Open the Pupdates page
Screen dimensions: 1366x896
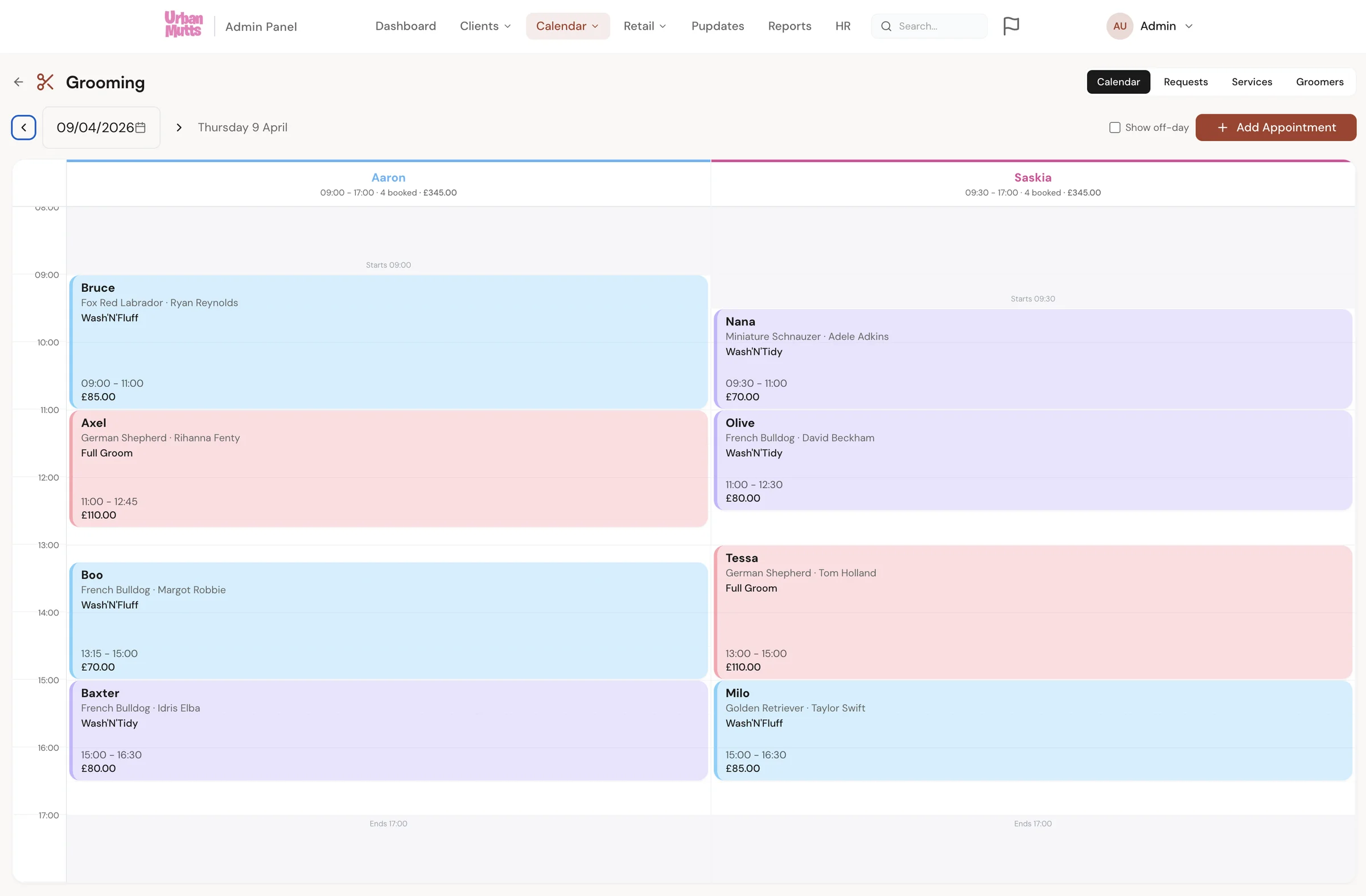click(x=718, y=26)
